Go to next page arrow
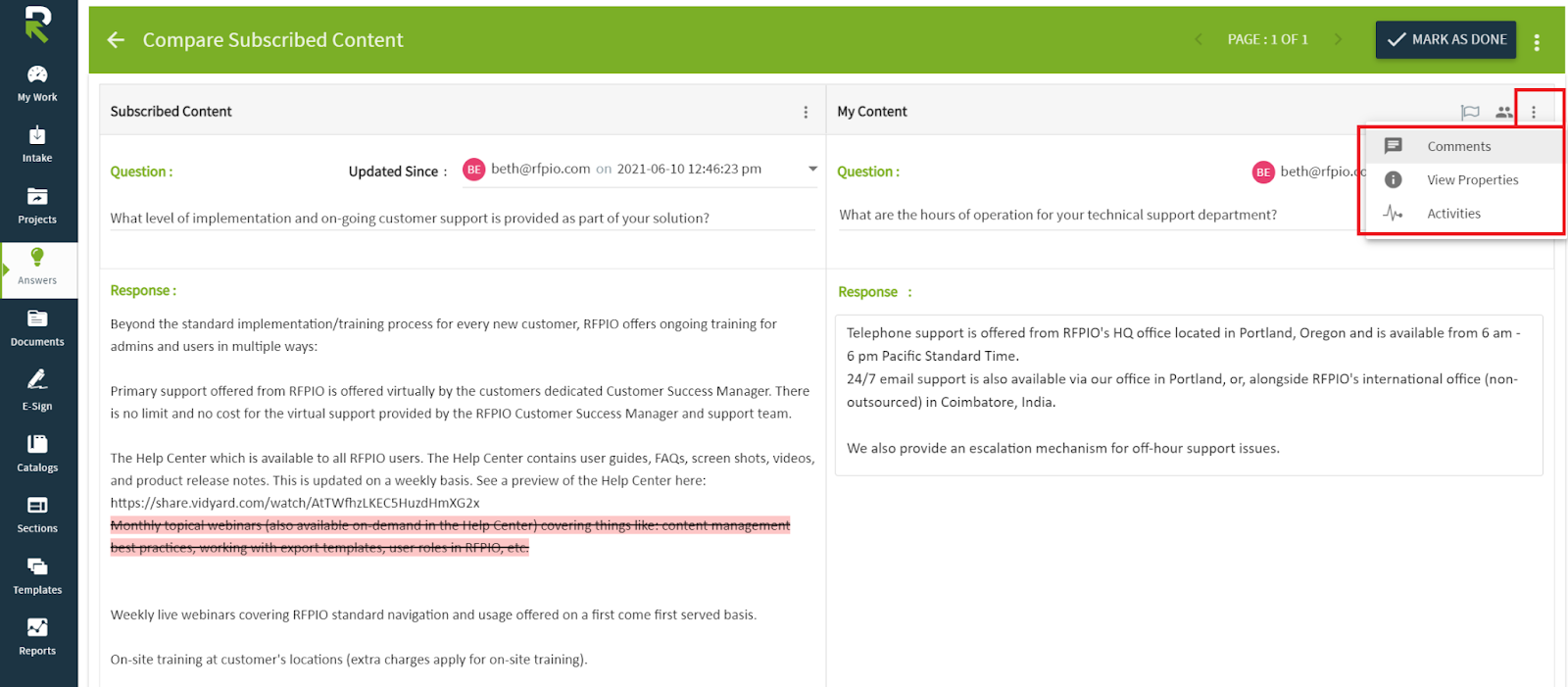Image resolution: width=1568 pixels, height=687 pixels. [1338, 39]
